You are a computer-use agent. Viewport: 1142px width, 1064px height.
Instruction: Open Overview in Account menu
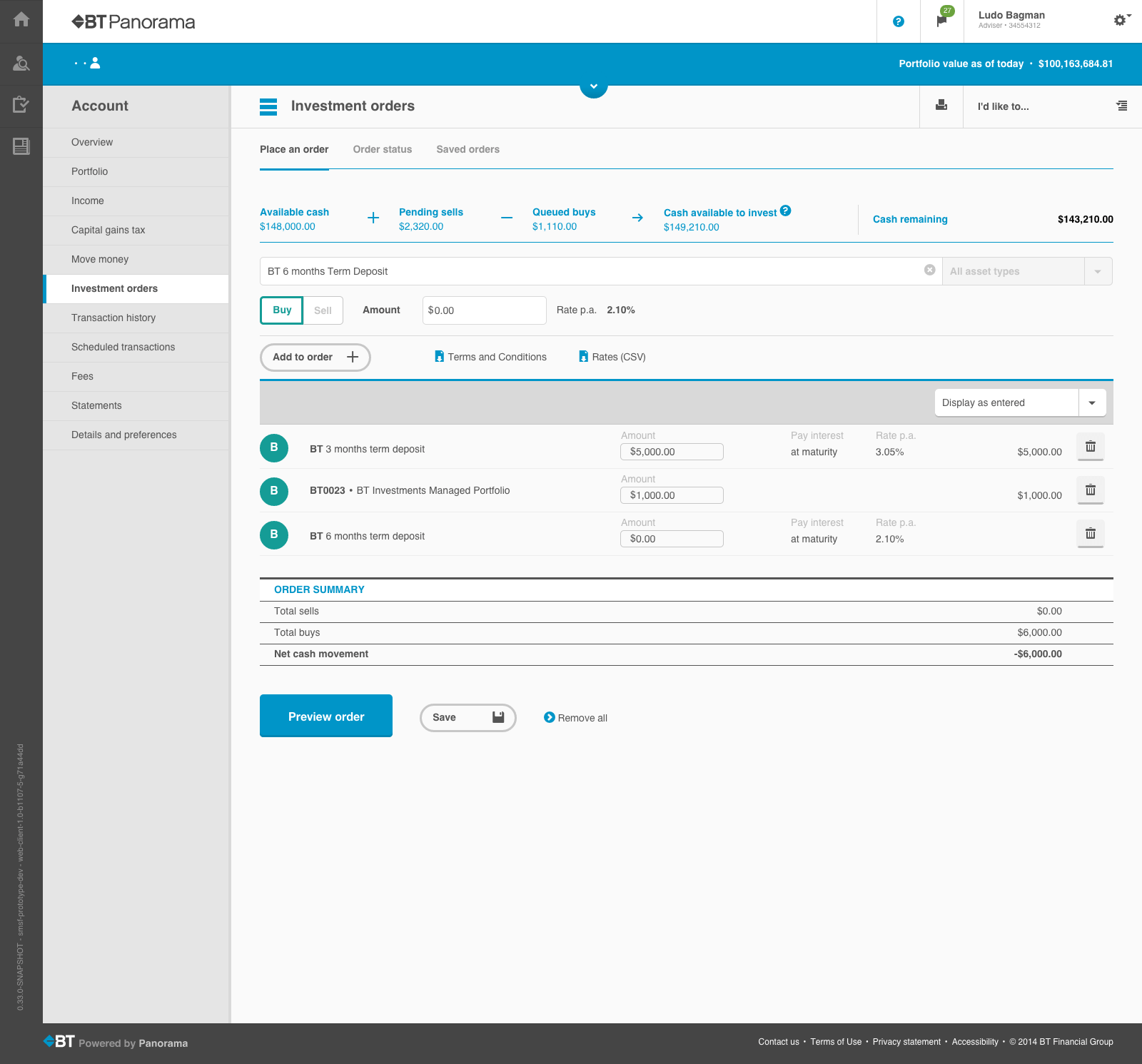tap(136, 143)
